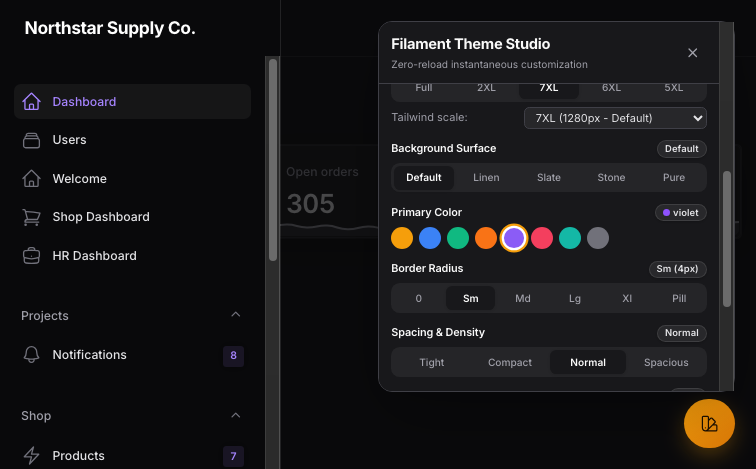This screenshot has height=469, width=756.
Task: Choose the Default background surface
Action: [424, 177]
